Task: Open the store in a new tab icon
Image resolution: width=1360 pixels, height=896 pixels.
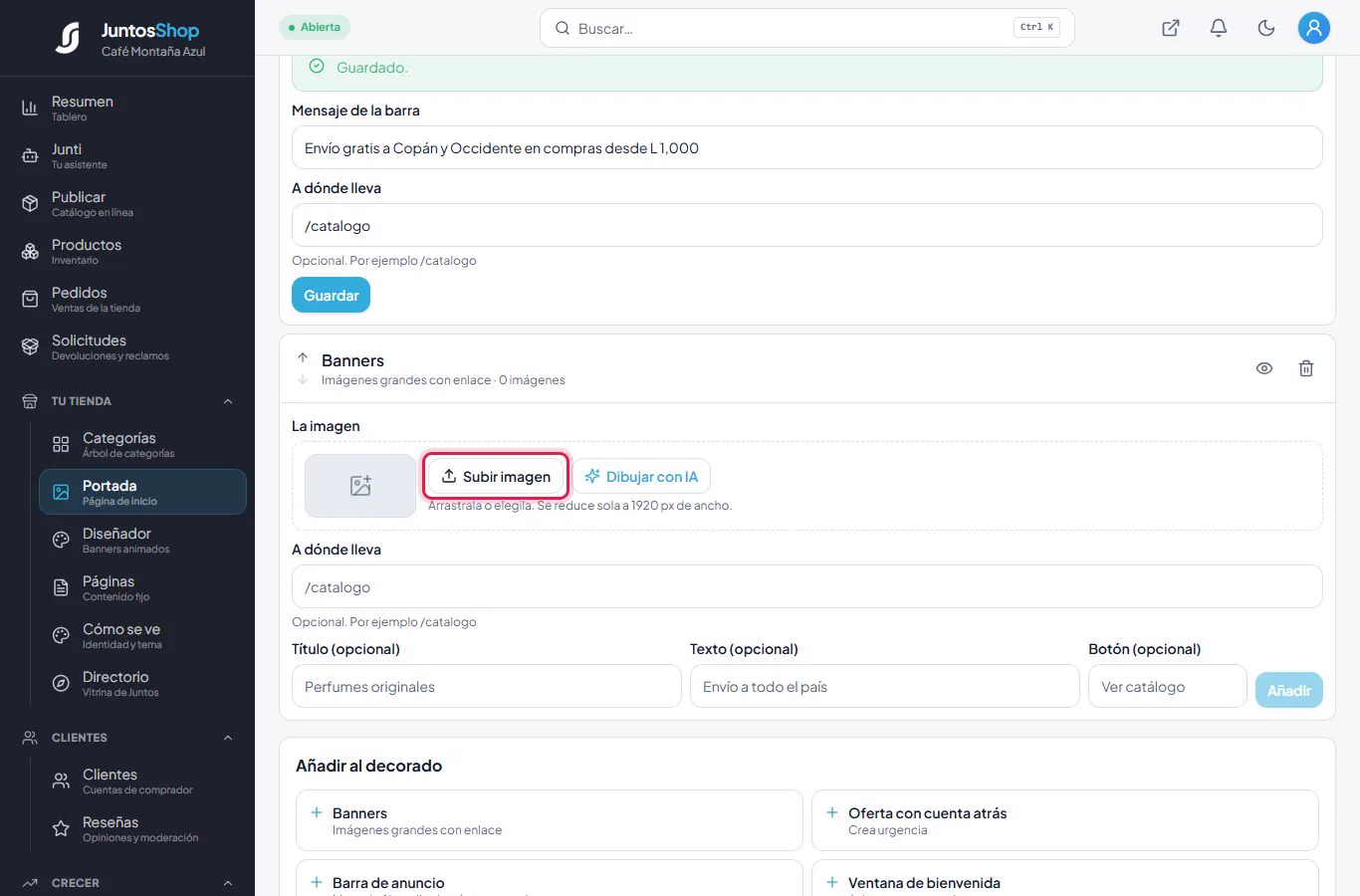Action: click(1171, 28)
